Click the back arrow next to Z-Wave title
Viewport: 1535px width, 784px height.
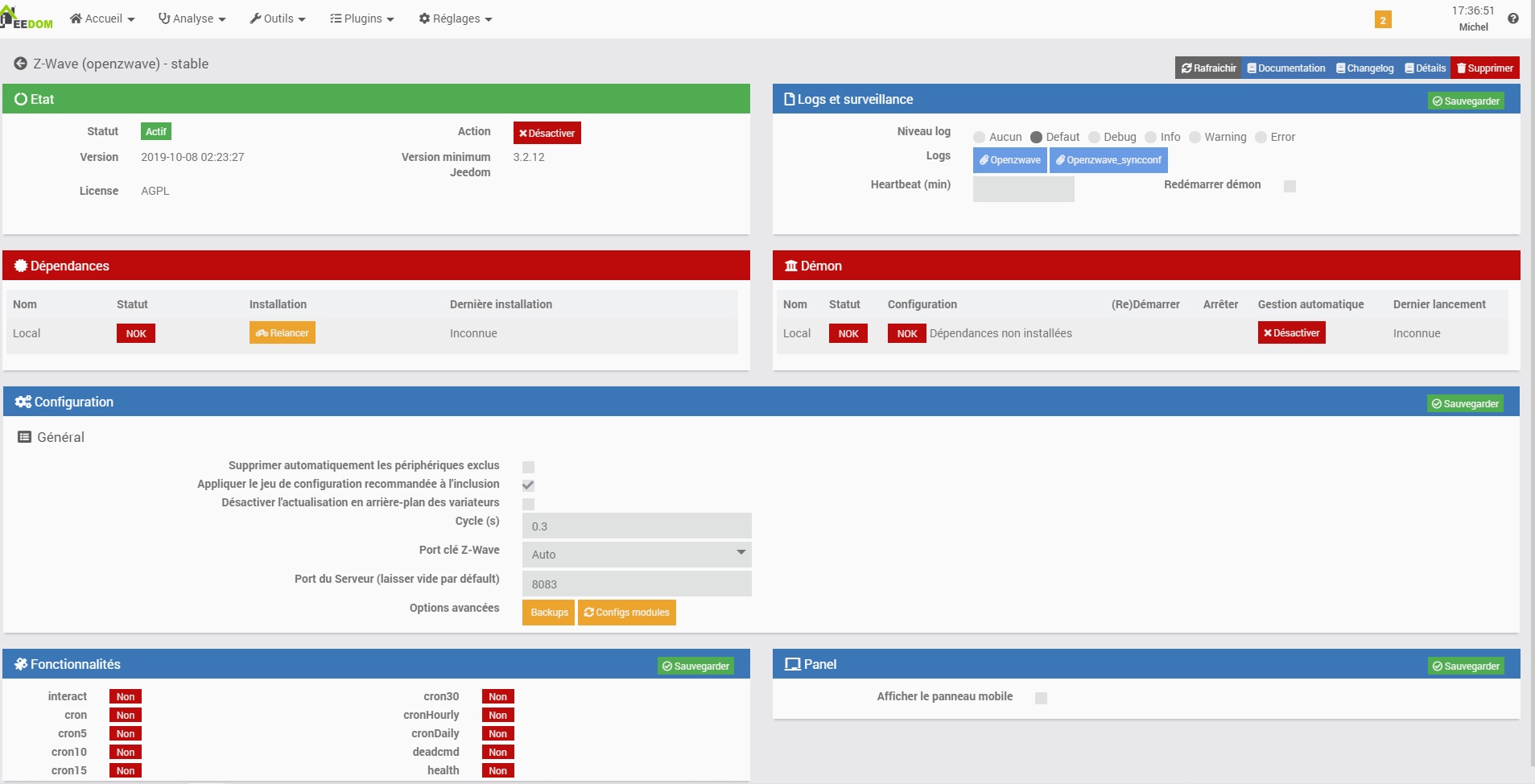20,64
